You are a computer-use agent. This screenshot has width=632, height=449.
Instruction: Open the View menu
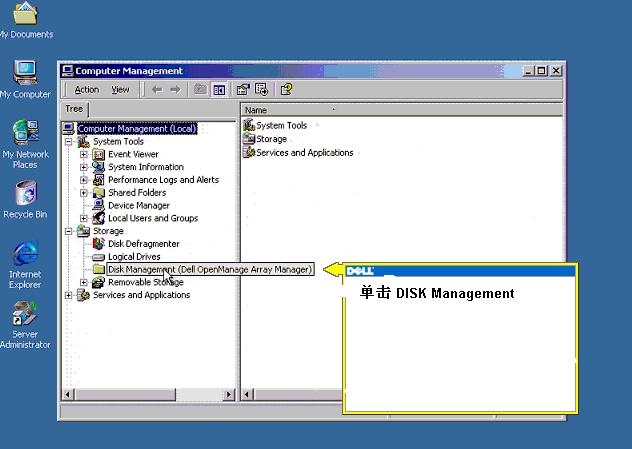(x=120, y=89)
